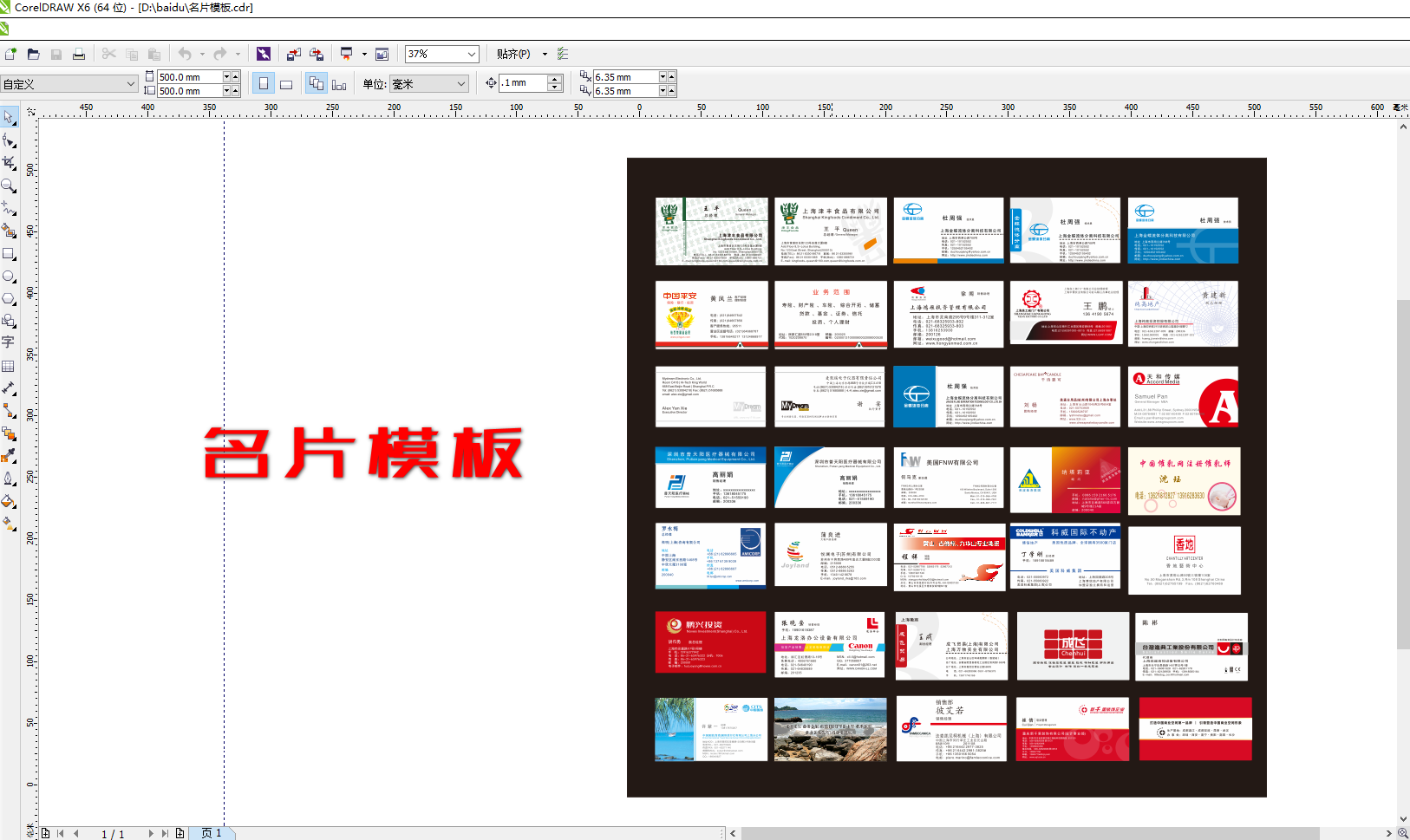This screenshot has height=840, width=1410.
Task: Select the Text tool (字)
Action: [9, 343]
